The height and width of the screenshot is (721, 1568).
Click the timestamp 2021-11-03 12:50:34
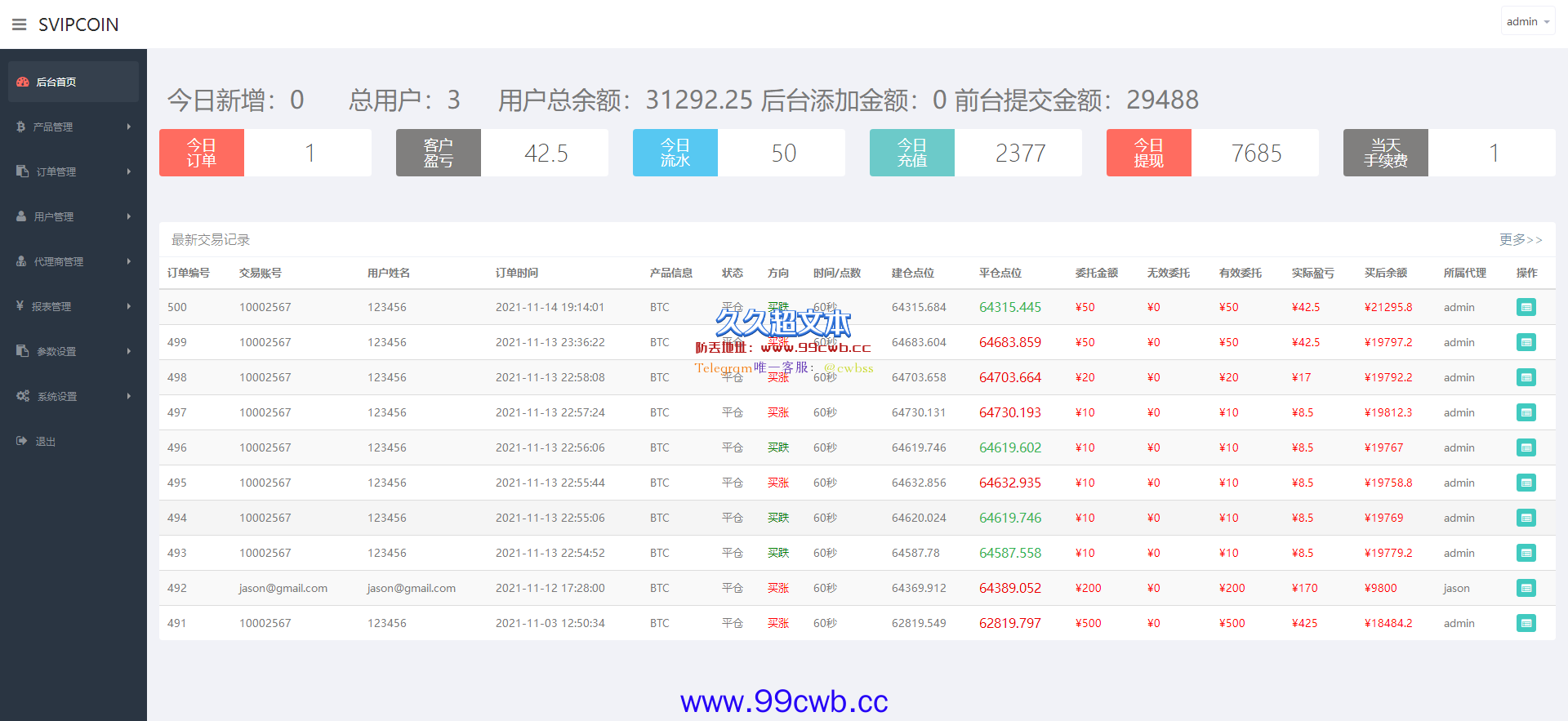tap(550, 623)
